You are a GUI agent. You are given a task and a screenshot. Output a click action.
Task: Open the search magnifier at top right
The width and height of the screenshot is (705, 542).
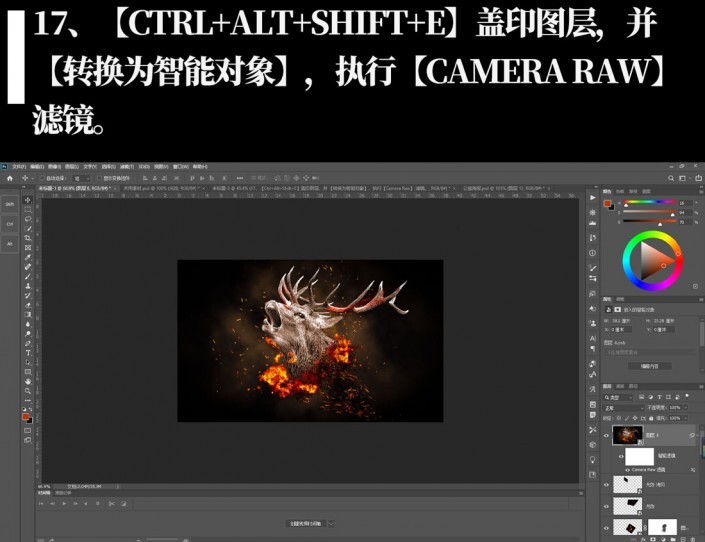[x=671, y=178]
